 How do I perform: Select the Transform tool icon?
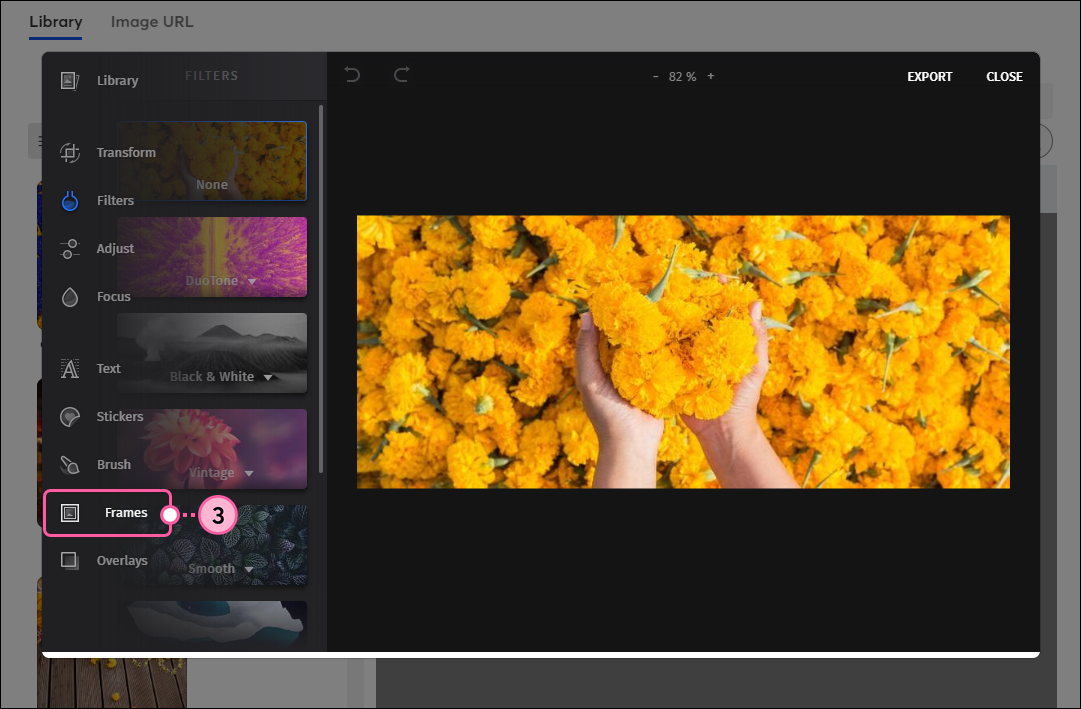pos(70,152)
